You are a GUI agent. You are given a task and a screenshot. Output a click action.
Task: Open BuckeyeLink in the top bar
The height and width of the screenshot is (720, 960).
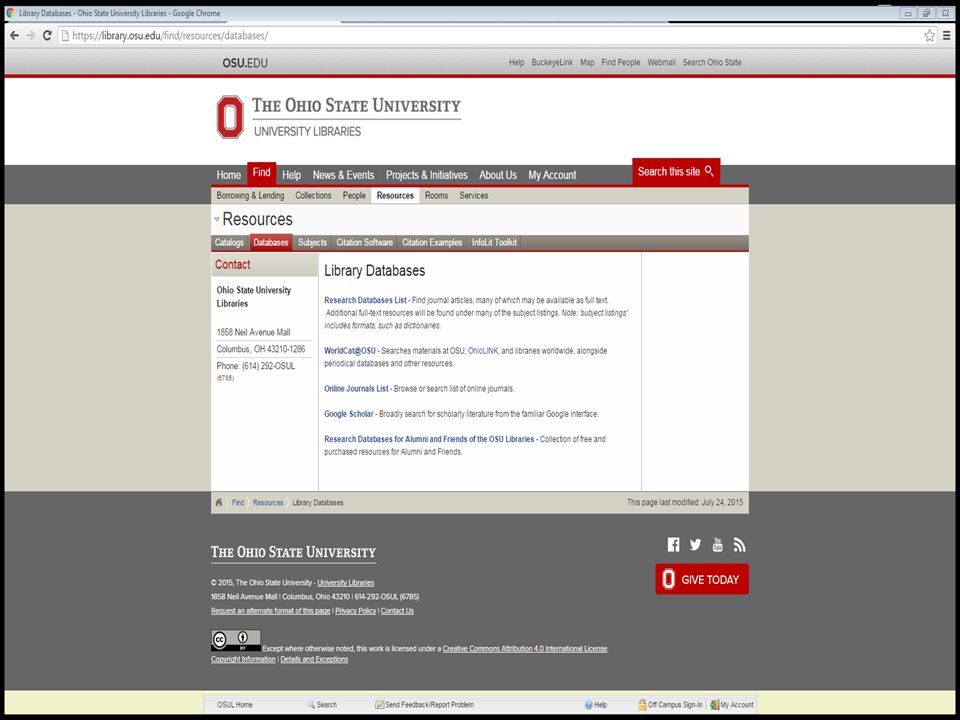552,62
